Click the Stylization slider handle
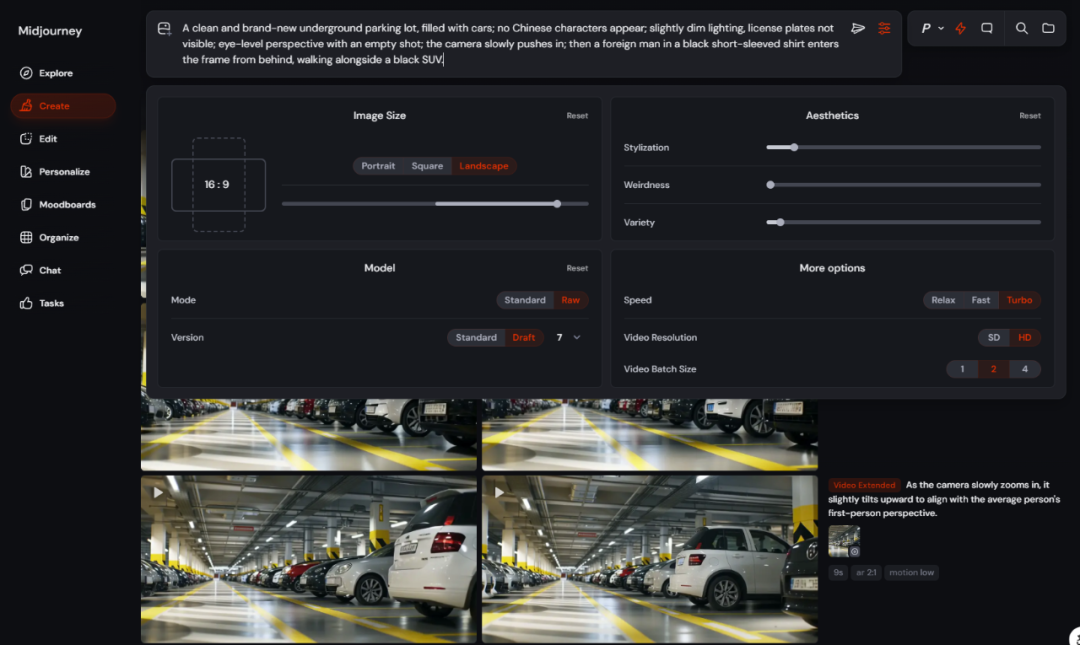The height and width of the screenshot is (645, 1080). [x=794, y=148]
